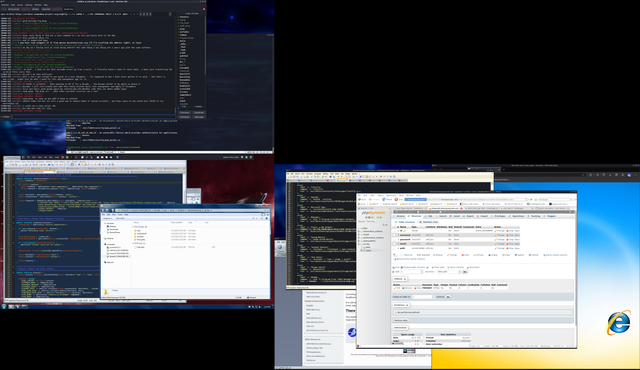The image size is (640, 370).
Task: Open the Tools menu in the Explorer window
Action: [x=120, y=215]
